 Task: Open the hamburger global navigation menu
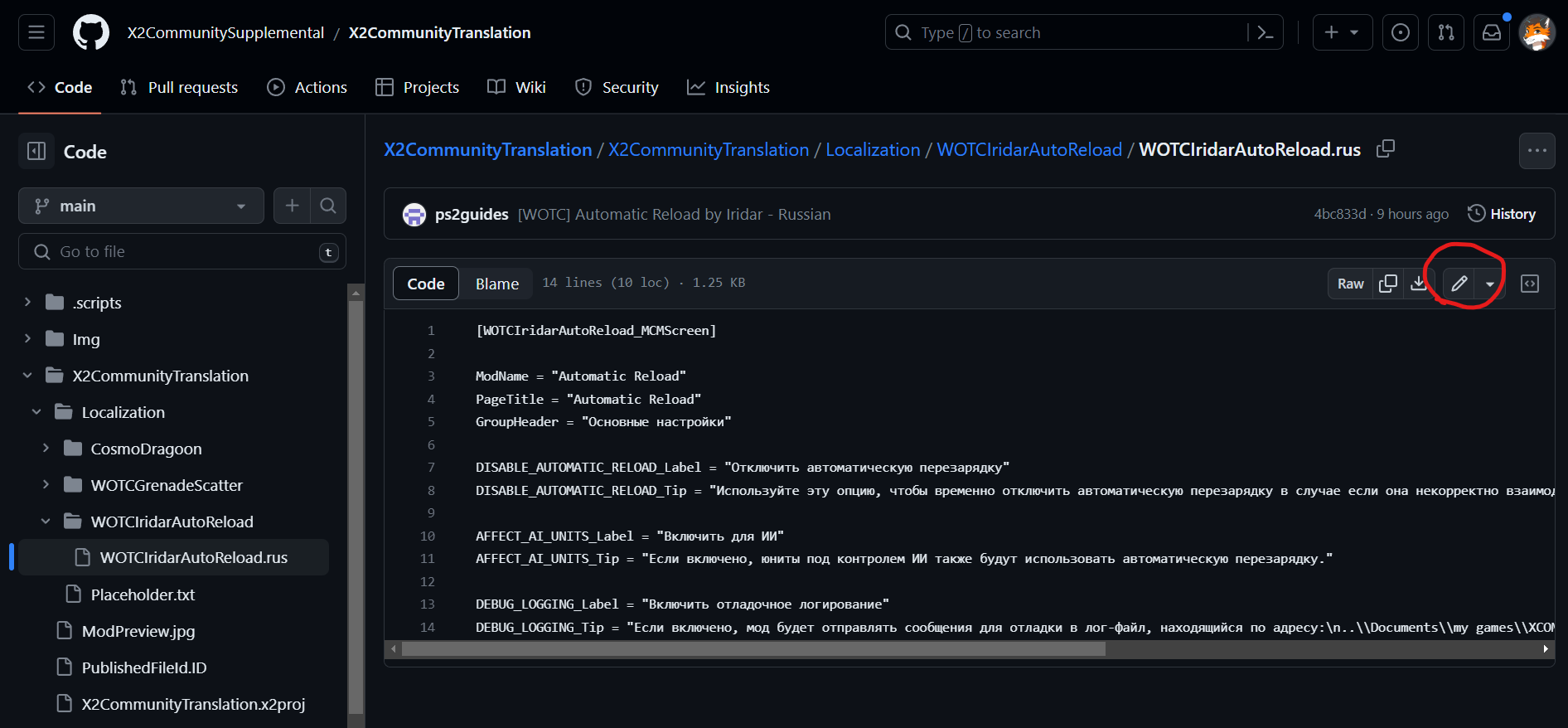[36, 32]
